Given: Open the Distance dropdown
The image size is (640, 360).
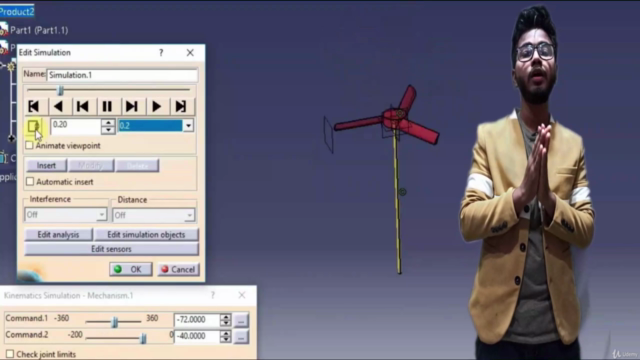Looking at the screenshot, I should [189, 215].
